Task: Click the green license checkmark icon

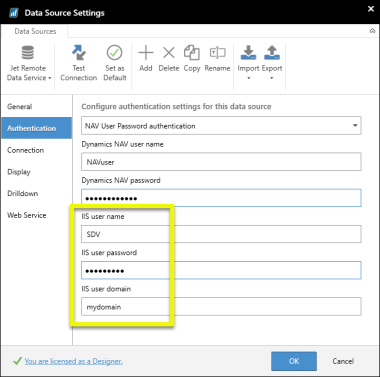Action: coord(17,361)
